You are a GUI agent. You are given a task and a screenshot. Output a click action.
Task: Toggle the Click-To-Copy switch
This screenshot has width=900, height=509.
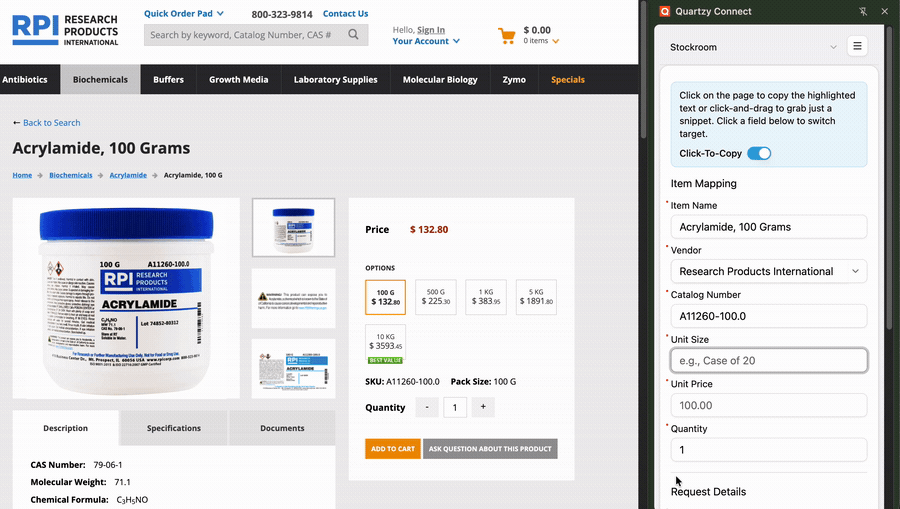click(x=759, y=153)
